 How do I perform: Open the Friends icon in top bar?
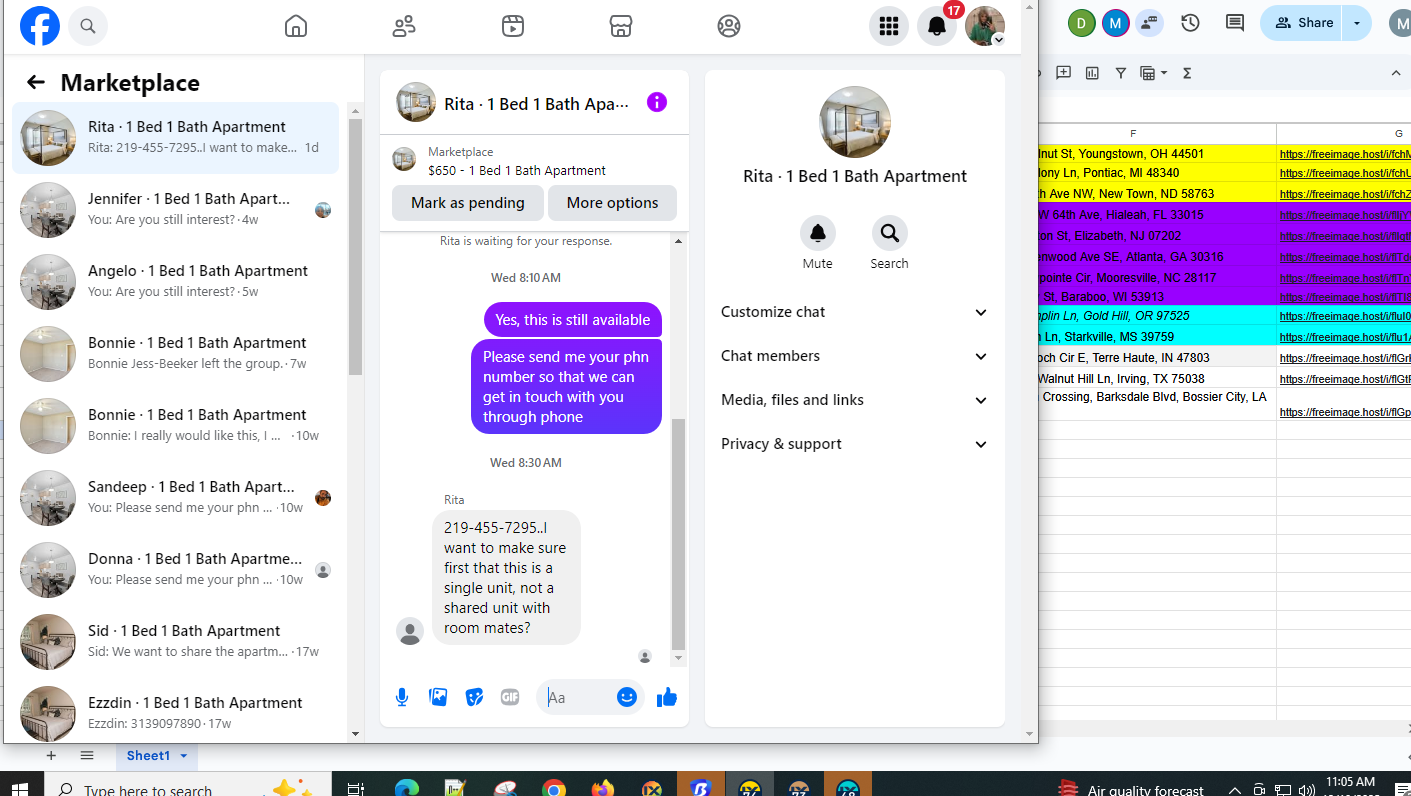[x=404, y=26]
